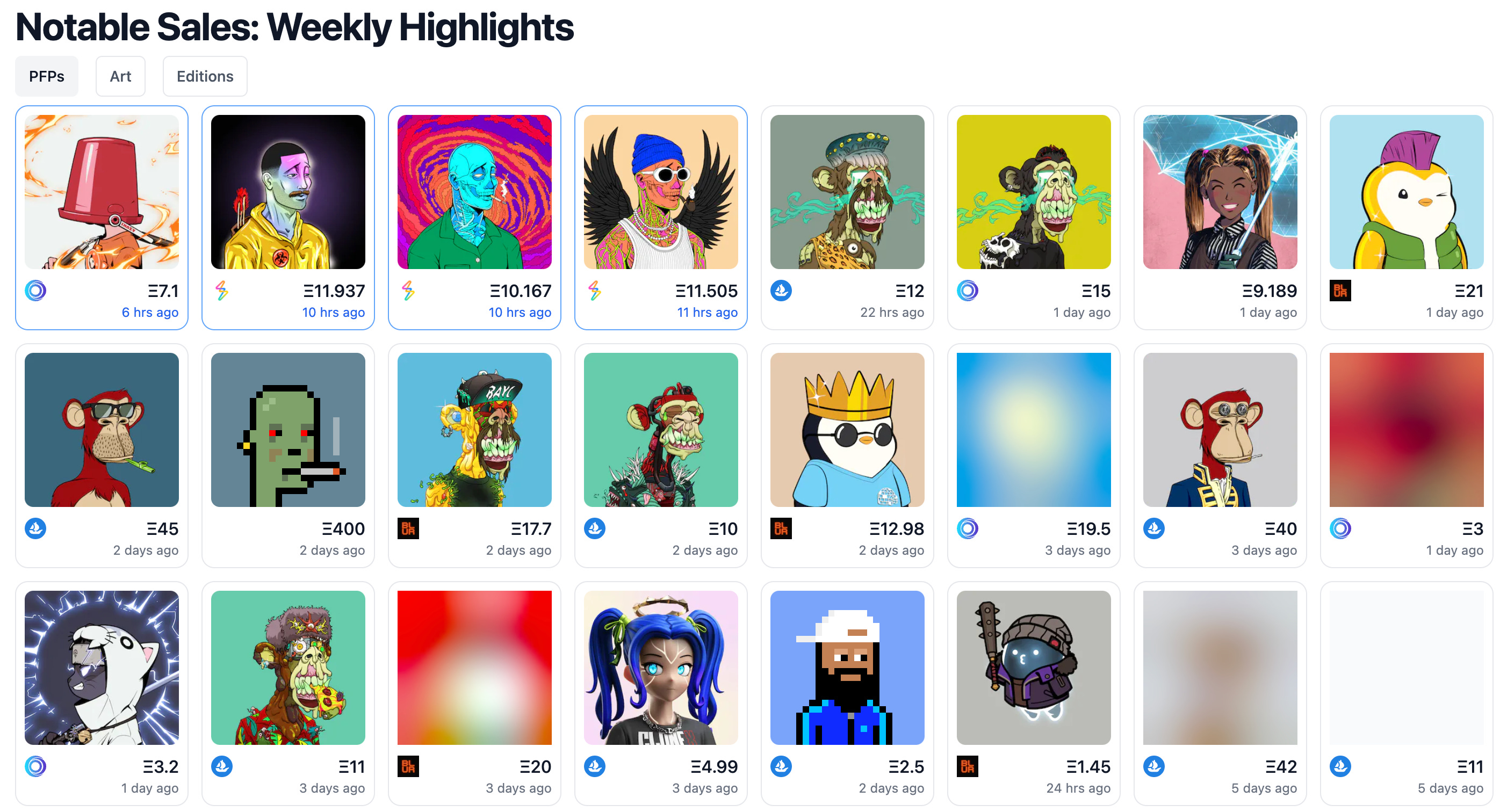Open the 10 hrs ago link under Ξ10.167
The height and width of the screenshot is (812, 1500).
pos(520,313)
